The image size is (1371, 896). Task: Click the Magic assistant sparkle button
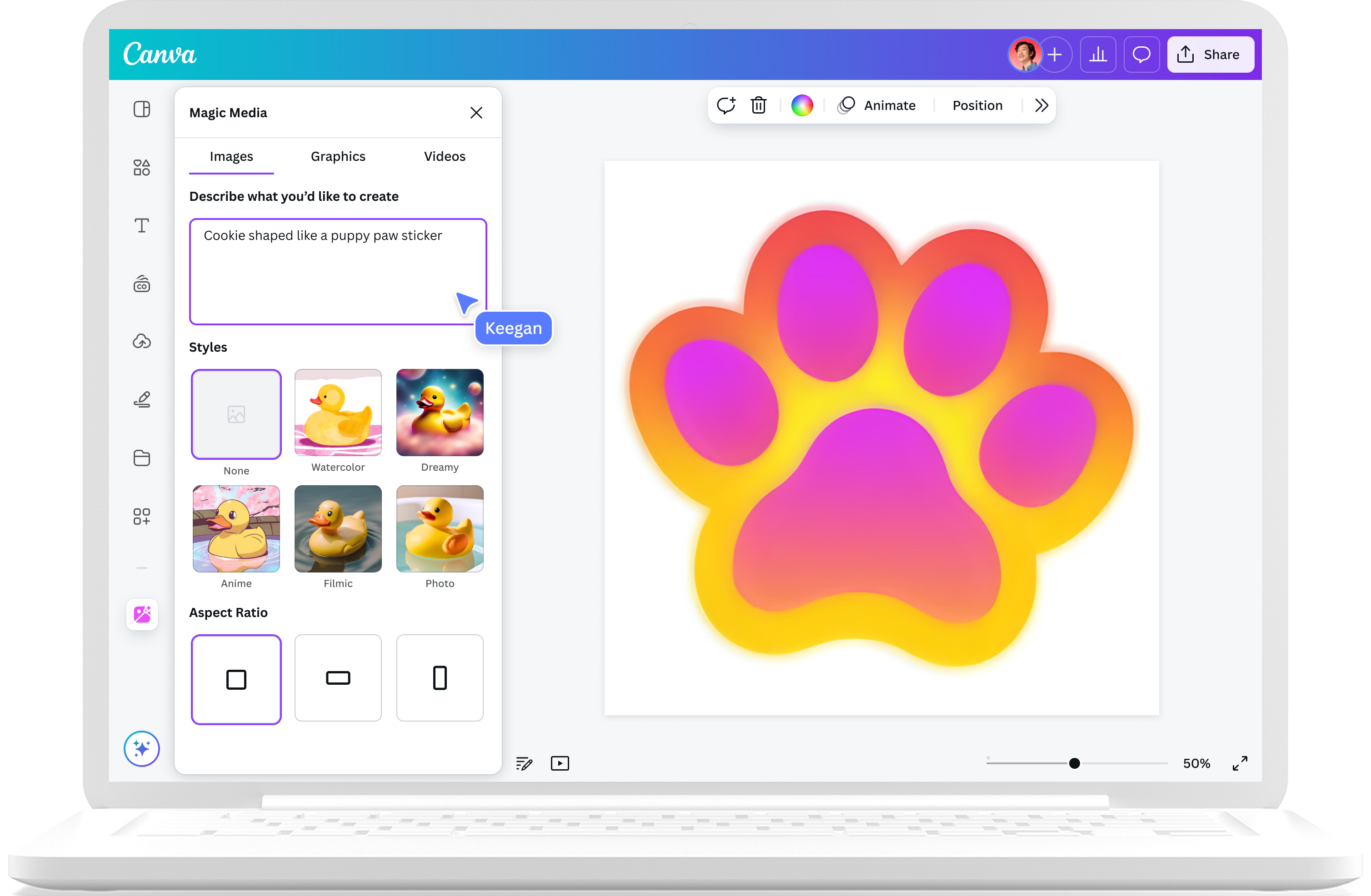pos(142,749)
